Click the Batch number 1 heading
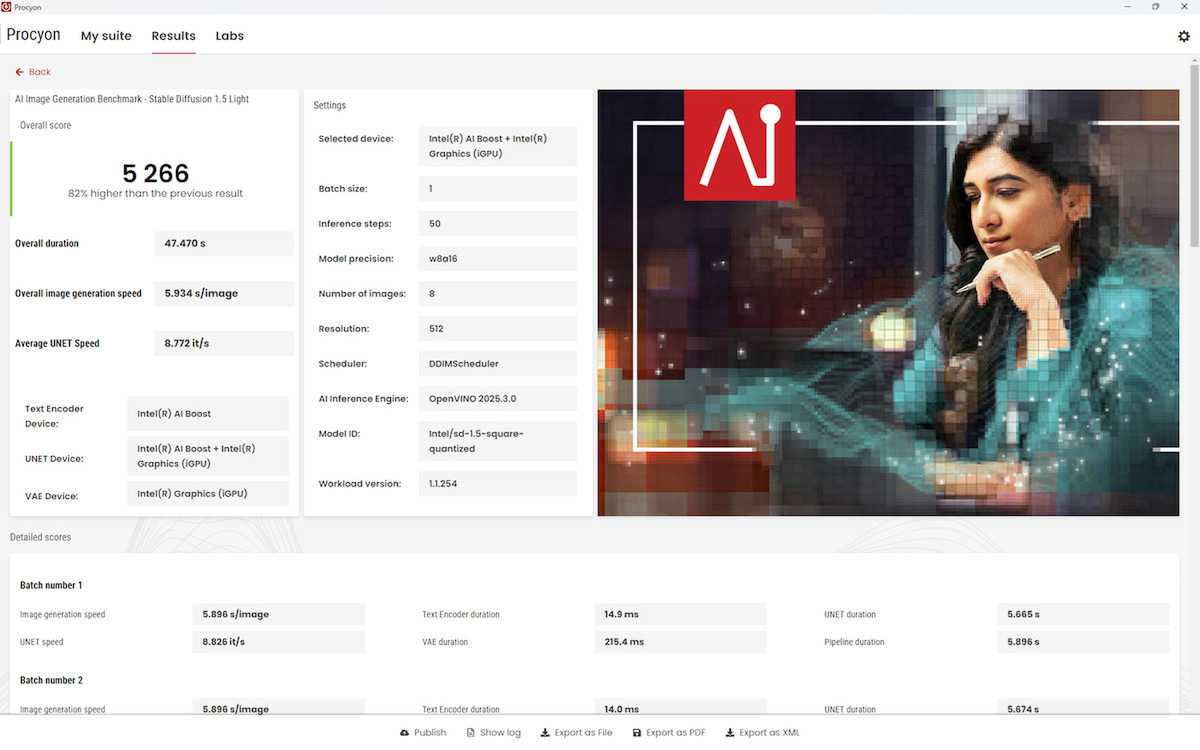Image resolution: width=1200 pixels, height=750 pixels. pyautogui.click(x=51, y=585)
